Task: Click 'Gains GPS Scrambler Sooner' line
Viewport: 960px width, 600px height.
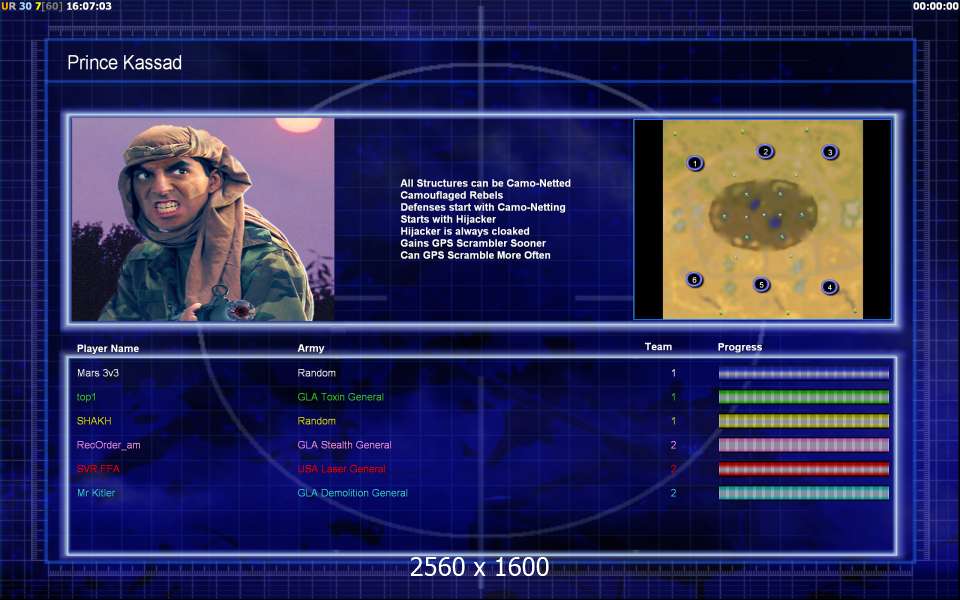Action: click(x=473, y=243)
